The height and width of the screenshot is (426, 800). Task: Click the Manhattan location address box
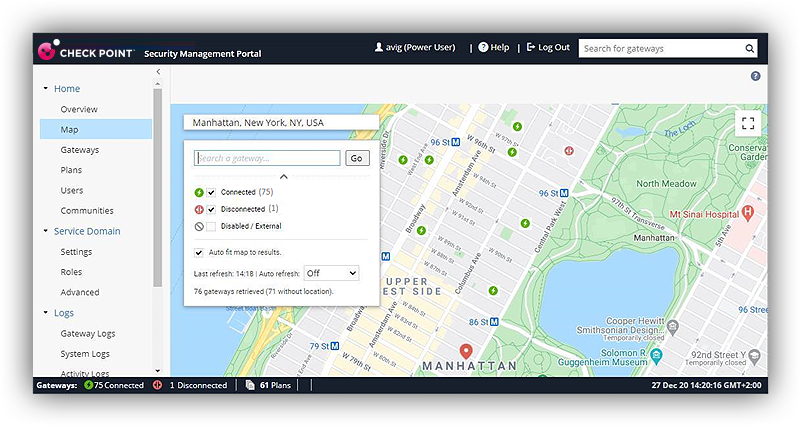(281, 122)
